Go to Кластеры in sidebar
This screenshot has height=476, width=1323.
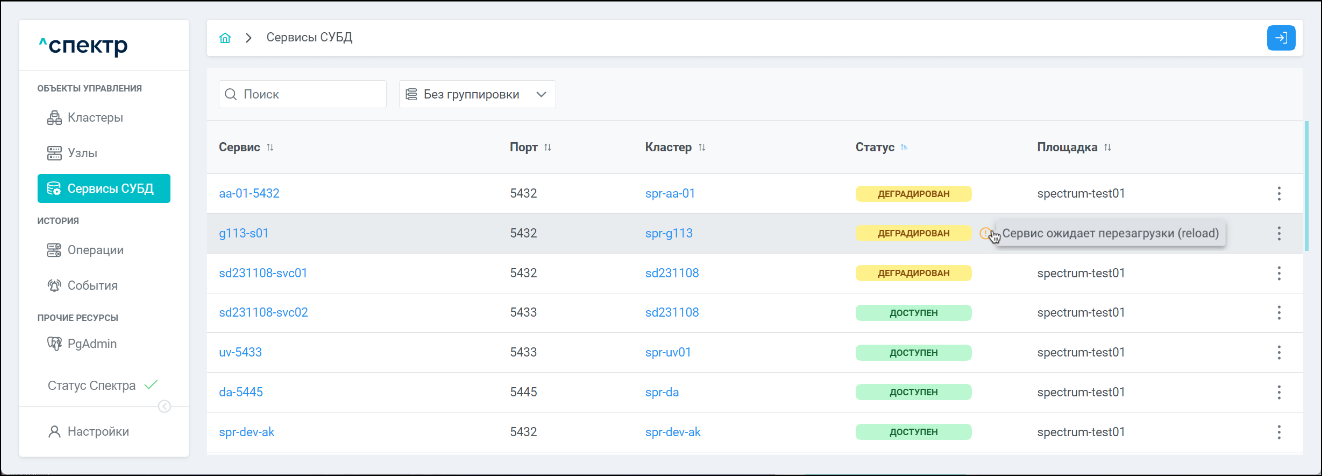pos(95,118)
